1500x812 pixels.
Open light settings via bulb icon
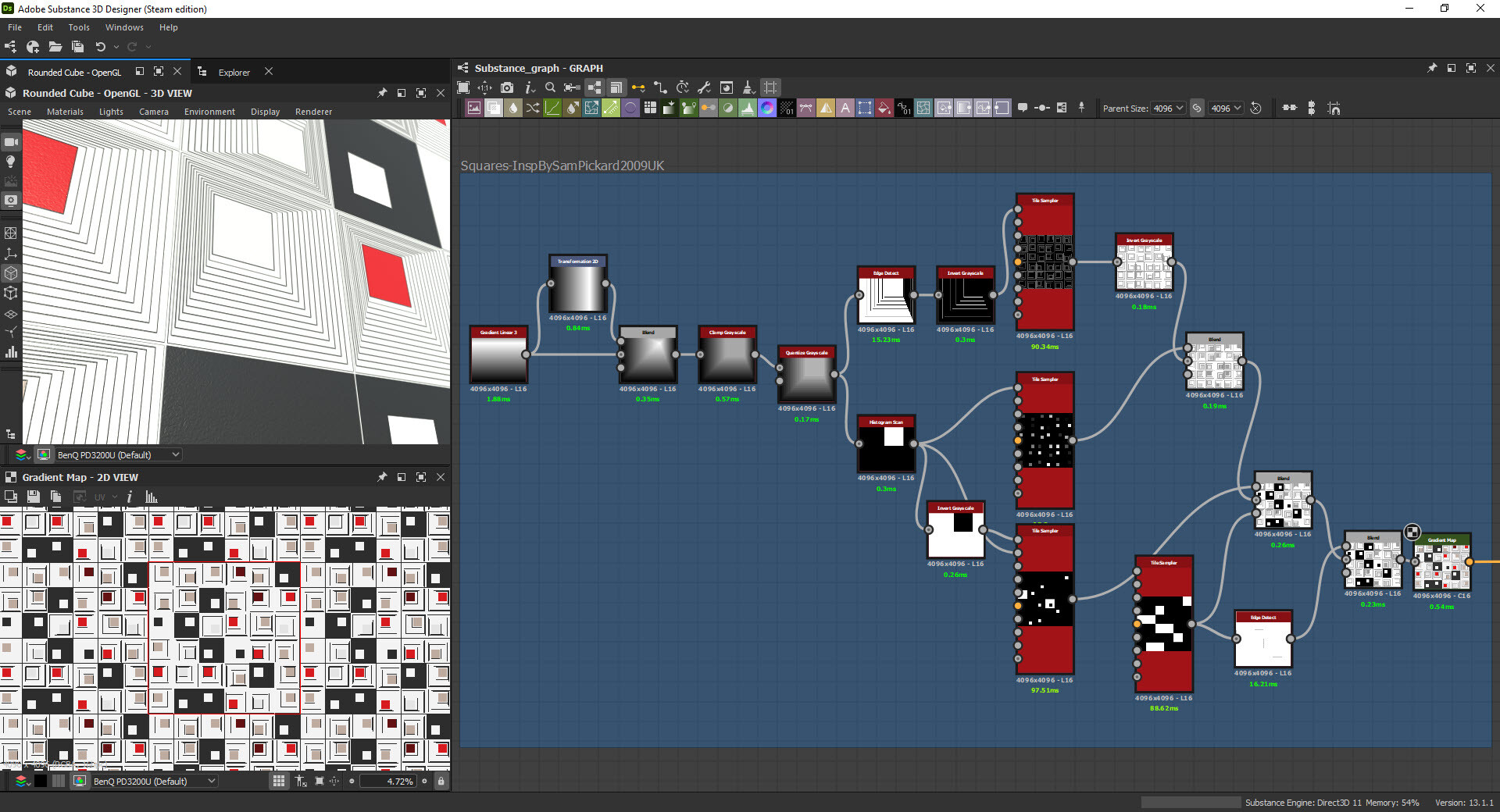pyautogui.click(x=11, y=162)
